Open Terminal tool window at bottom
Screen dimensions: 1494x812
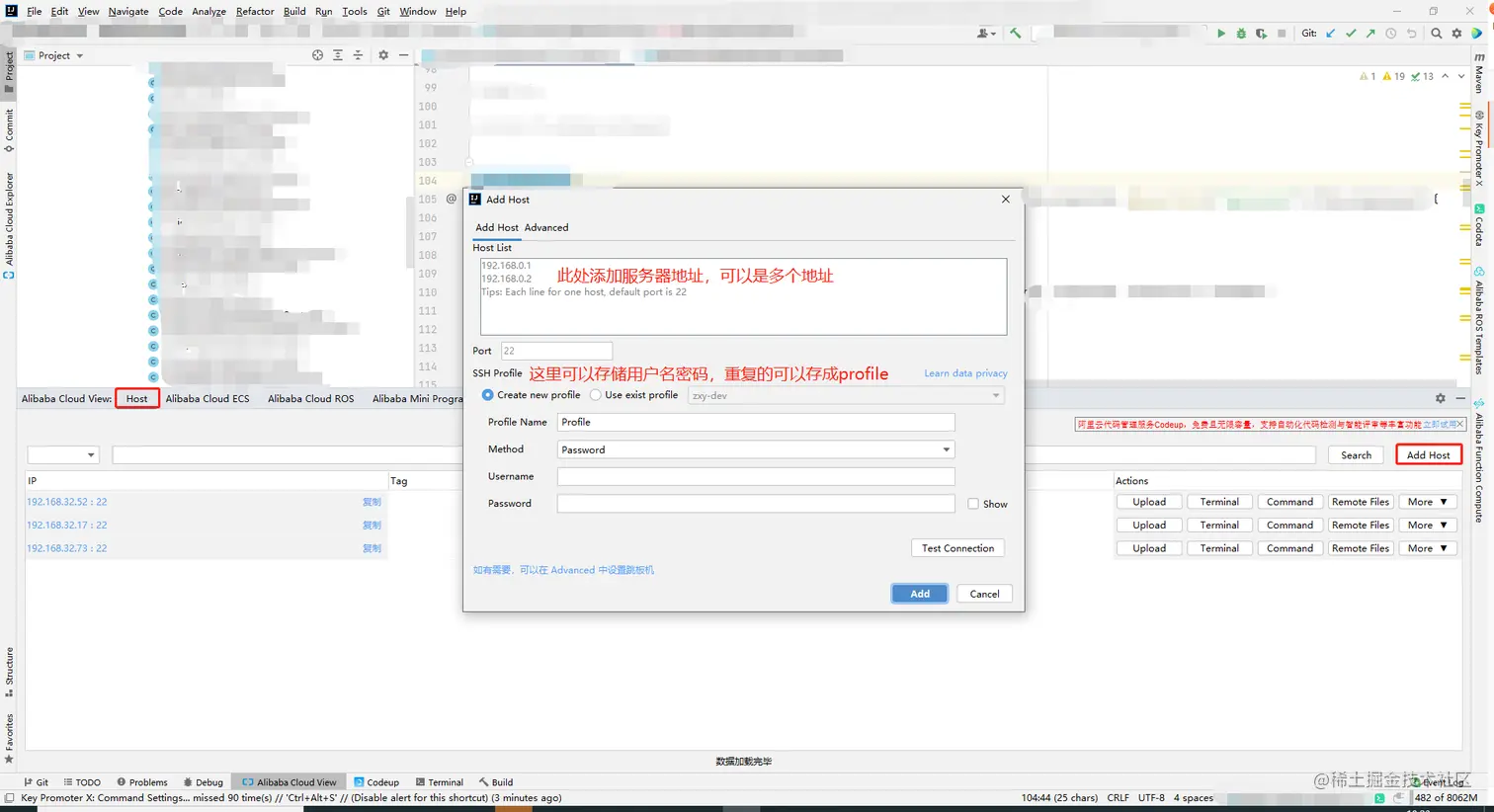pyautogui.click(x=440, y=781)
